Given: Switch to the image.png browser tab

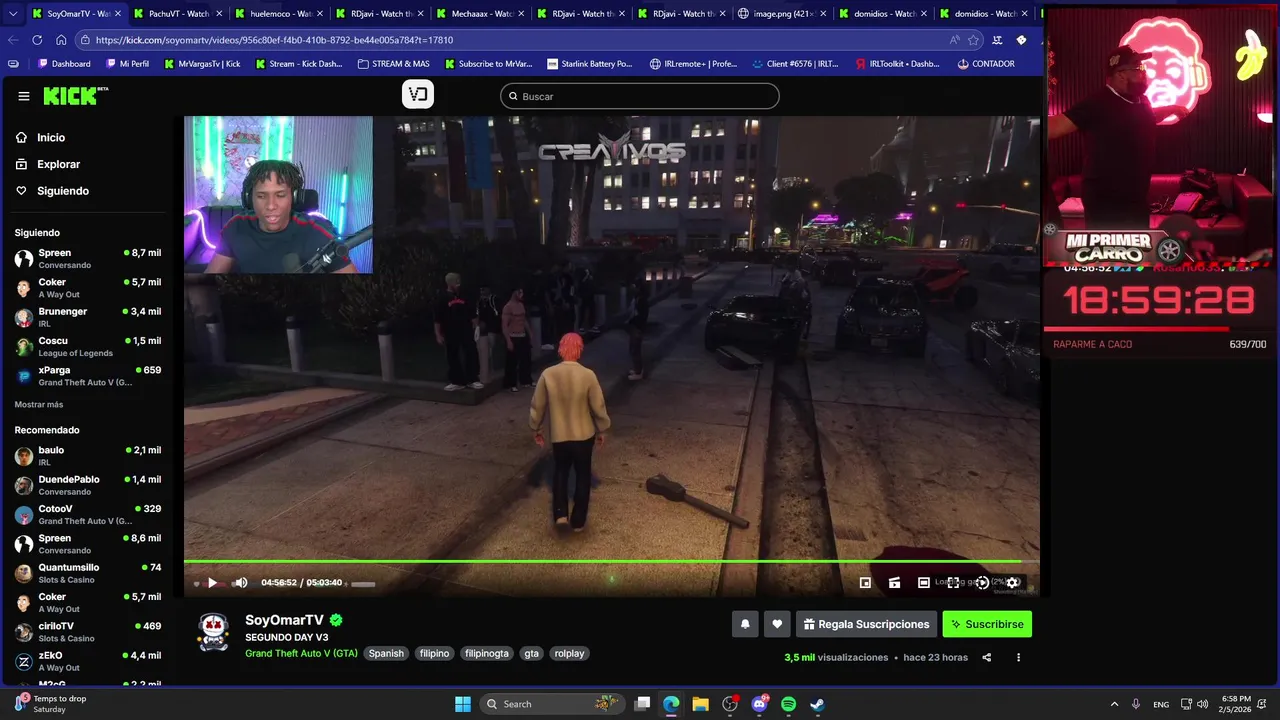Looking at the screenshot, I should (780, 14).
